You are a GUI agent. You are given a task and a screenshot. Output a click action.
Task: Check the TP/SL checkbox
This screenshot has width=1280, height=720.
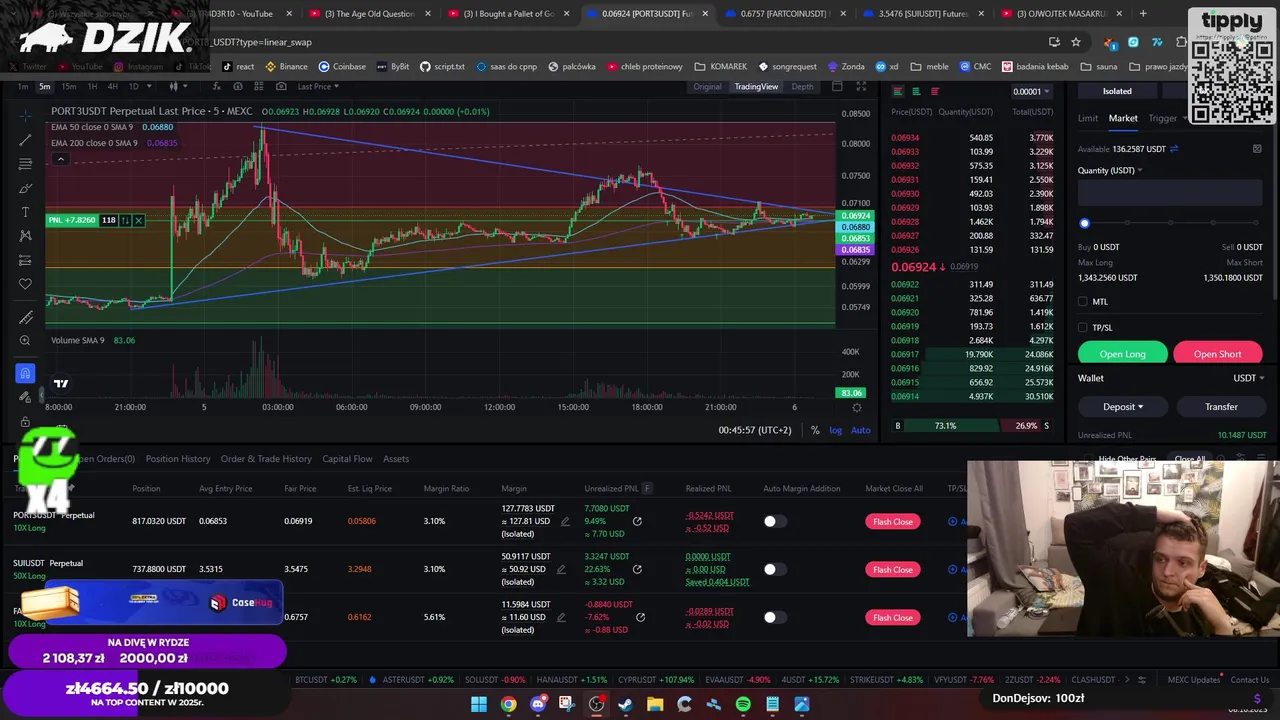pyautogui.click(x=1083, y=327)
